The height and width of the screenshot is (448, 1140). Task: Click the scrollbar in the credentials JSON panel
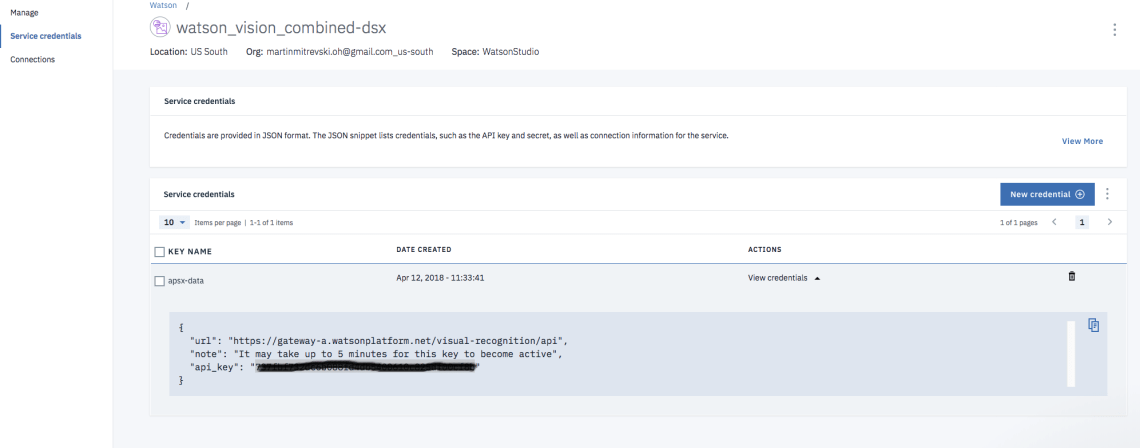click(x=1071, y=352)
